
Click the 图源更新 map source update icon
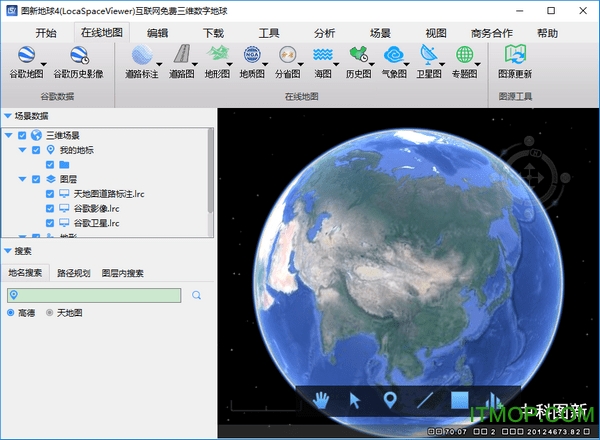click(x=515, y=54)
